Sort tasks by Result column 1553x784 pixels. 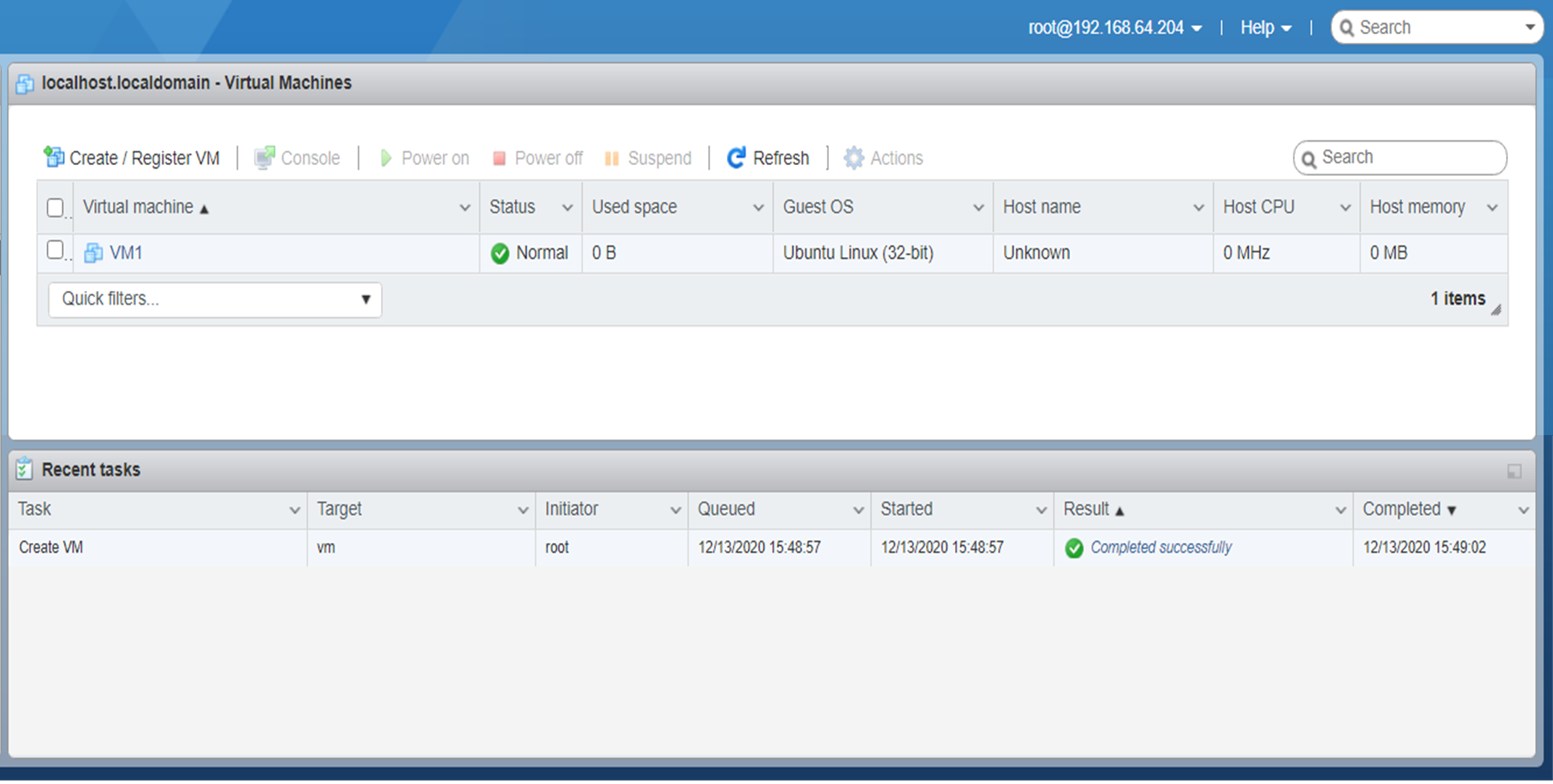(1093, 510)
